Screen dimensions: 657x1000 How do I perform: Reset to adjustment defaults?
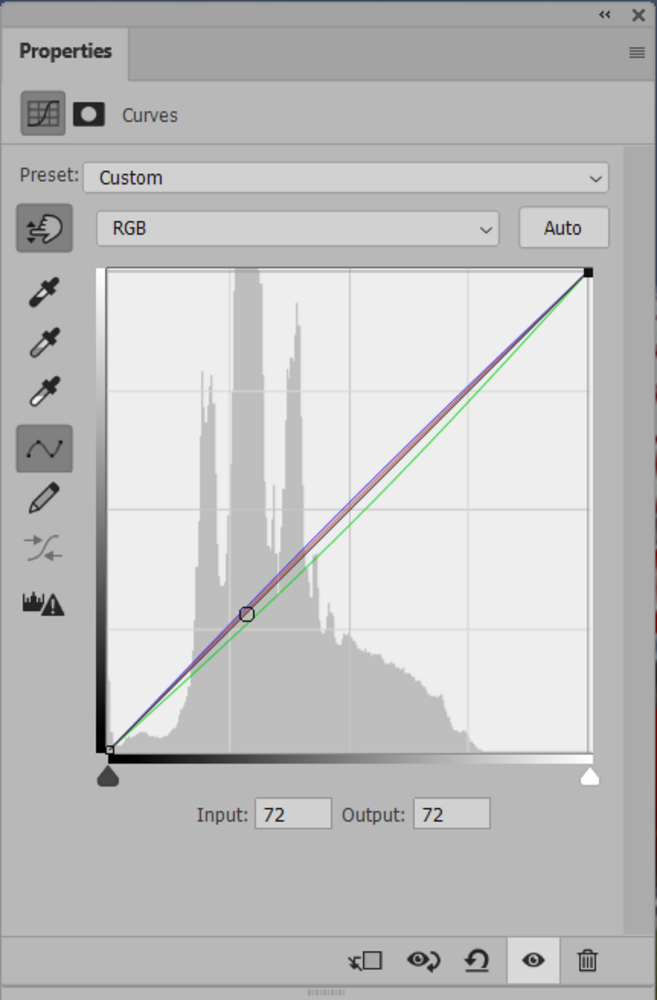click(x=477, y=961)
